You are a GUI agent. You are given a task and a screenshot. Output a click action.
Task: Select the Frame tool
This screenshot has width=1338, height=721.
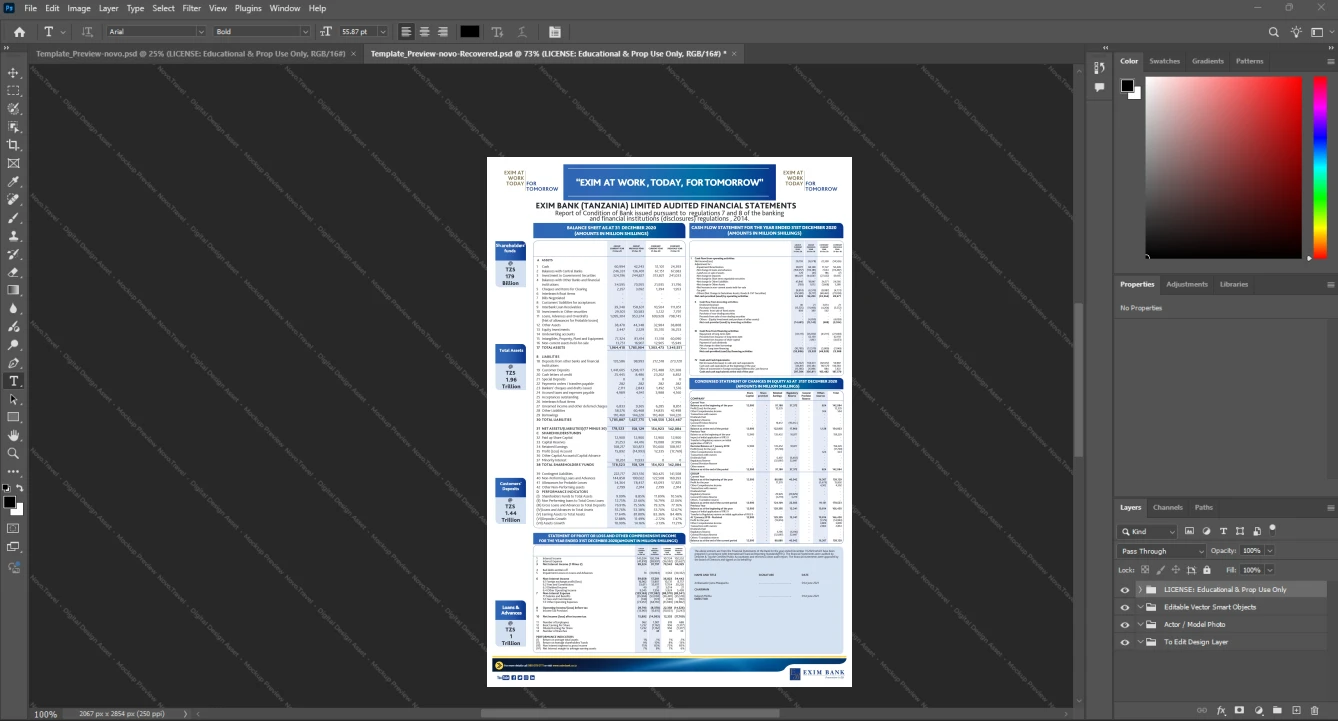coord(14,163)
